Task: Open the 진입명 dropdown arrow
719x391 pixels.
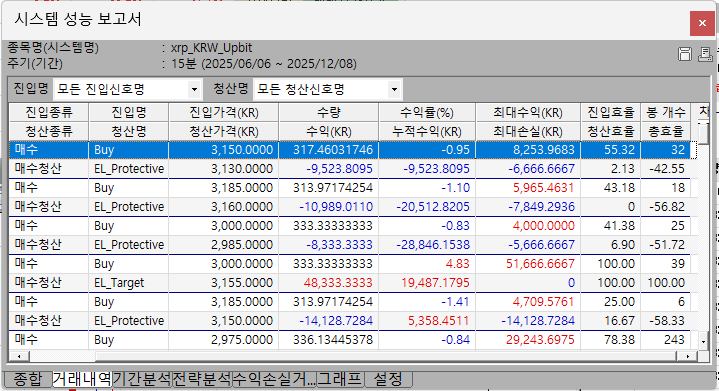Action: [x=194, y=89]
